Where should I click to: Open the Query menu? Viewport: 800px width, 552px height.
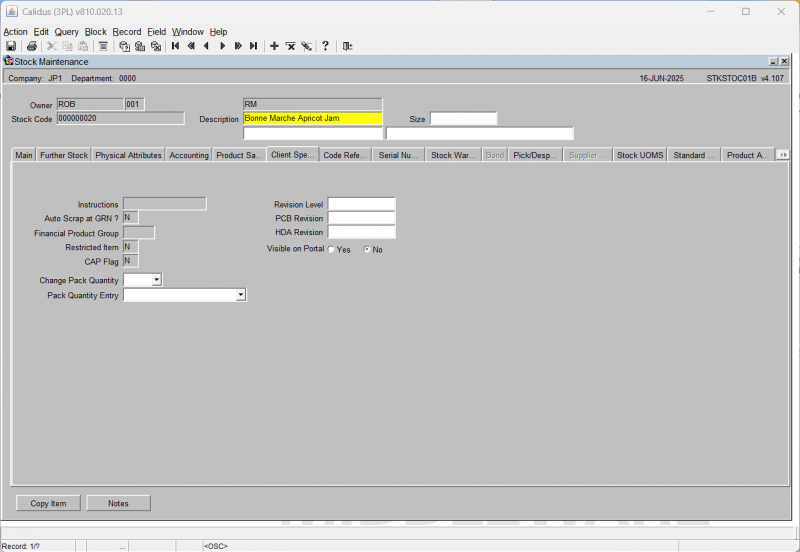pyautogui.click(x=67, y=32)
